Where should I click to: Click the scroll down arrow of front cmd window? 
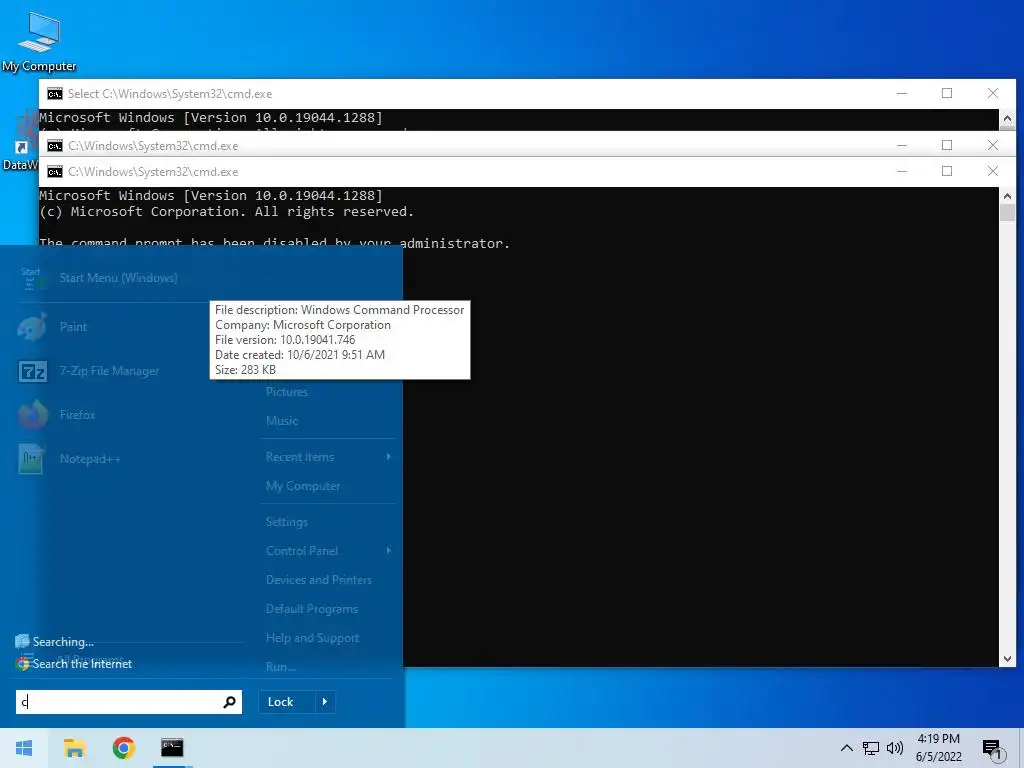tap(1007, 659)
